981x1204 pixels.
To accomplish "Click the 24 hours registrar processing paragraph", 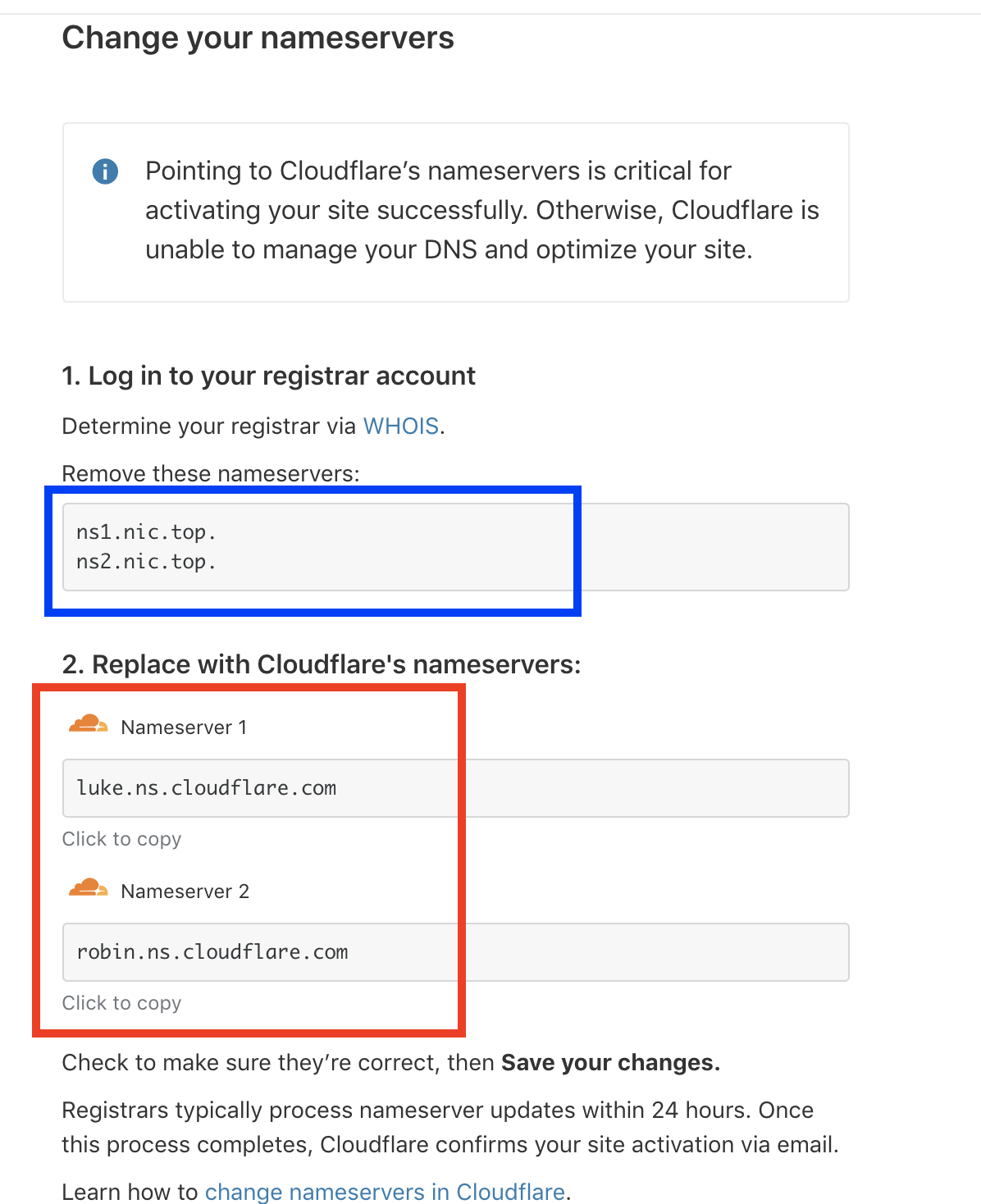I will pos(450,1127).
